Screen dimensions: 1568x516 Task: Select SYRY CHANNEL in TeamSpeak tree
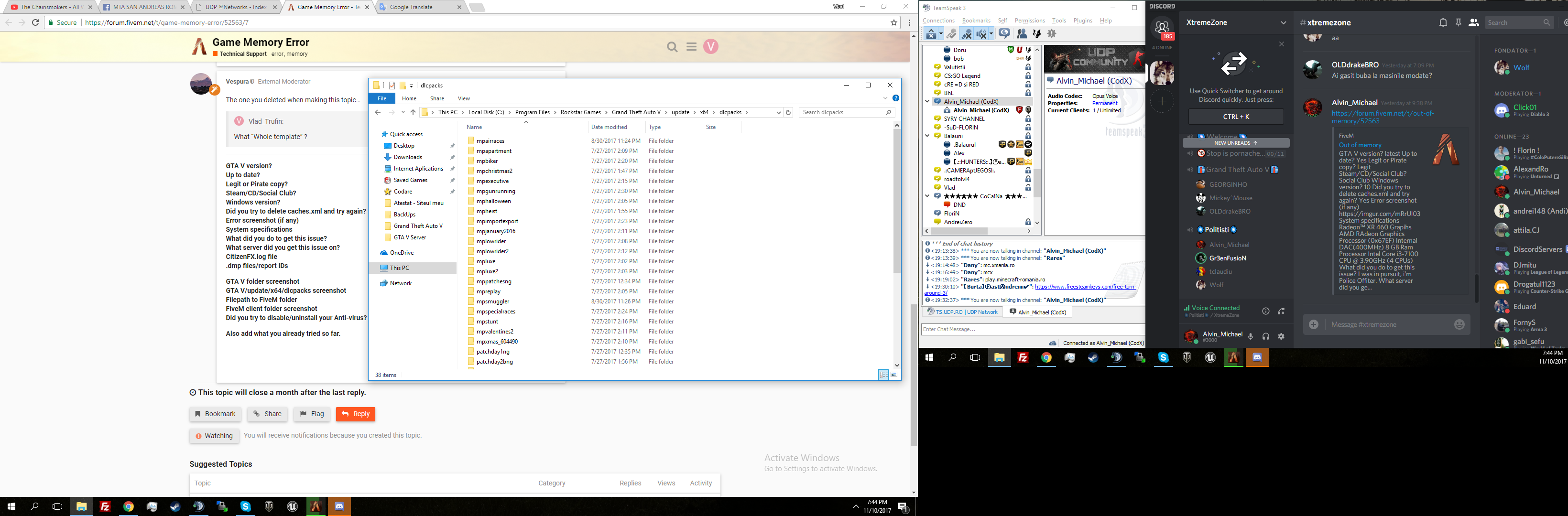(964, 118)
